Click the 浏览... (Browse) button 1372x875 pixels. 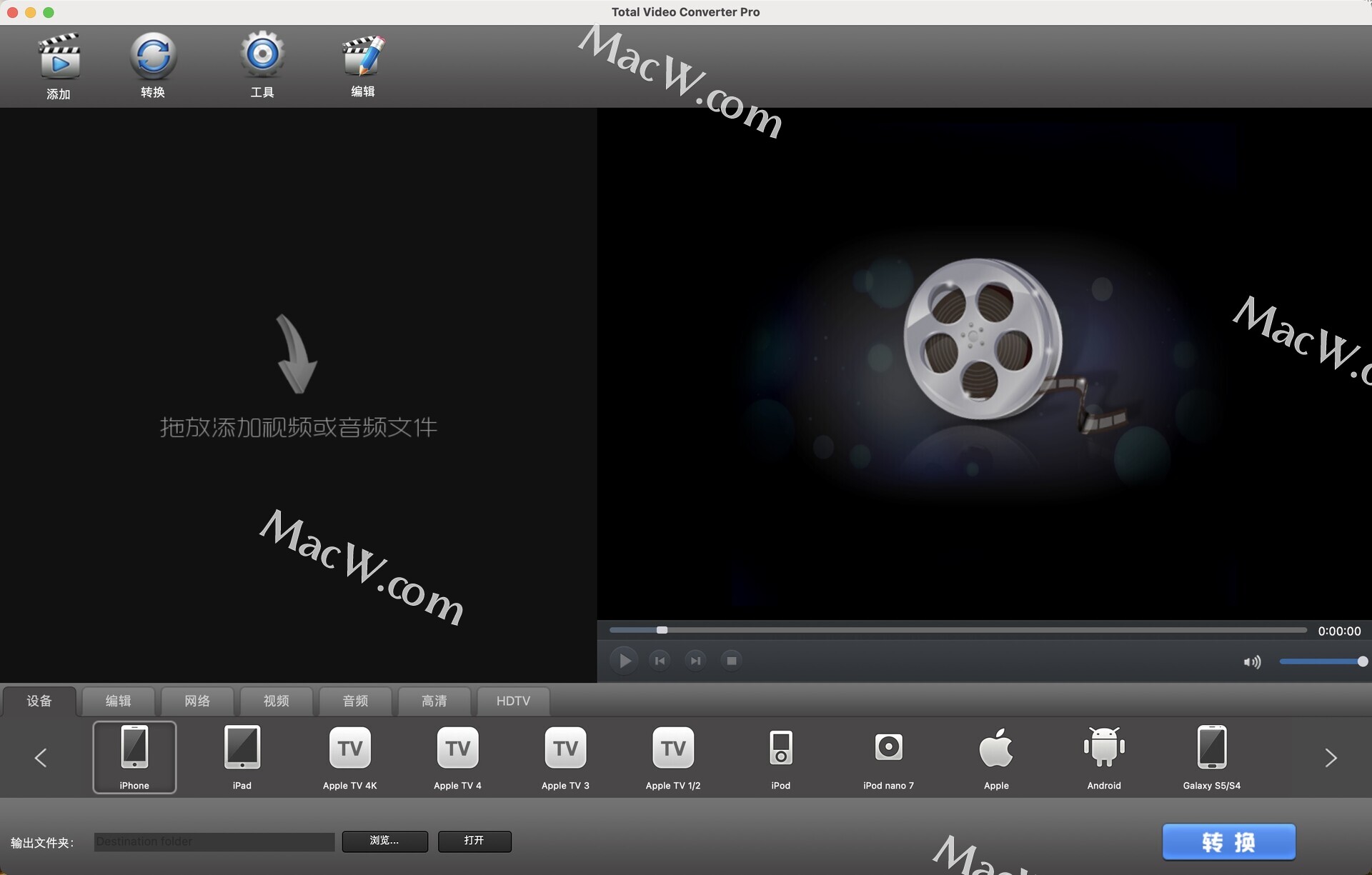pyautogui.click(x=385, y=841)
